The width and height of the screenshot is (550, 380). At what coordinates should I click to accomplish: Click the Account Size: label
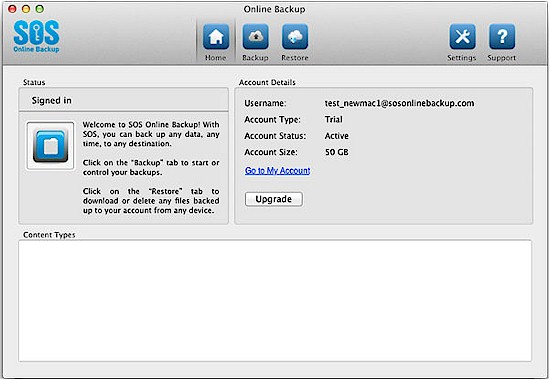point(271,152)
